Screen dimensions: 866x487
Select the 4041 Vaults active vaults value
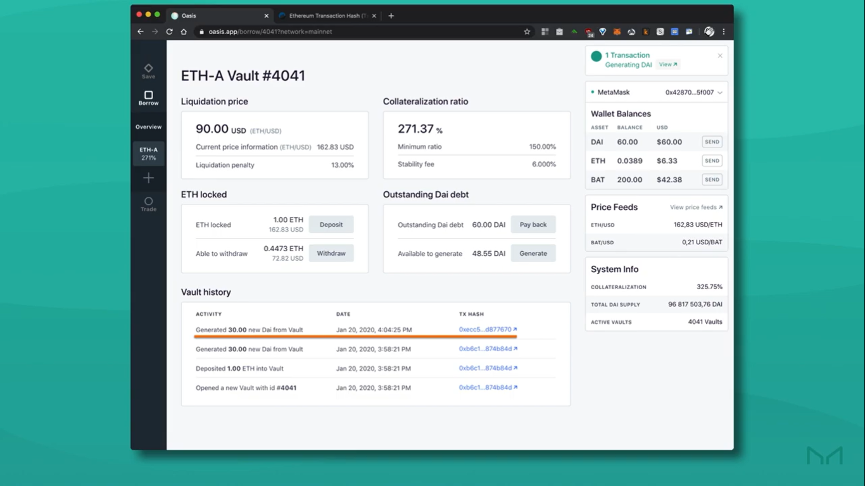click(705, 322)
